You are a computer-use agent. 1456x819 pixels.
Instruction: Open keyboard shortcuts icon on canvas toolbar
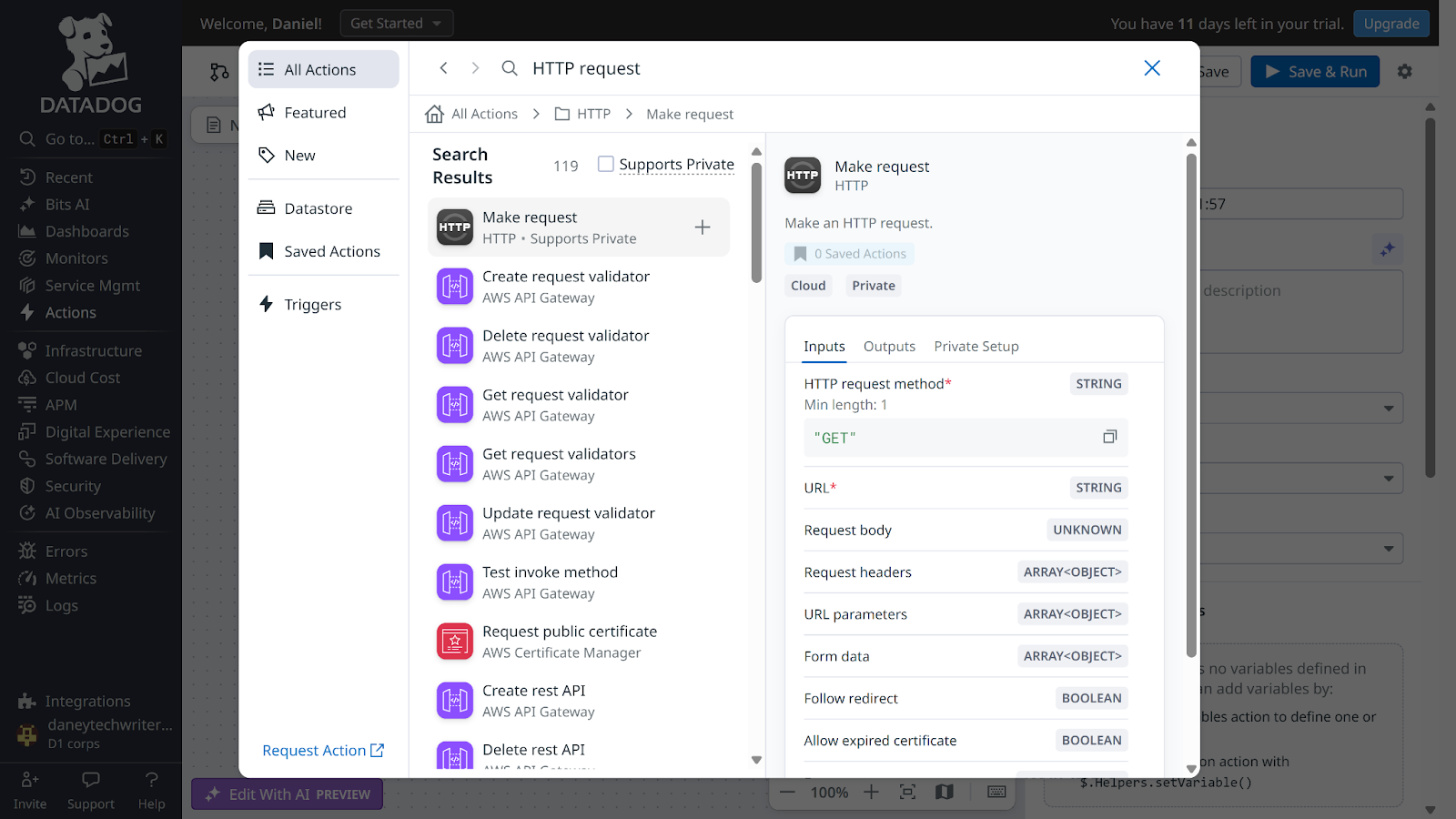996,792
